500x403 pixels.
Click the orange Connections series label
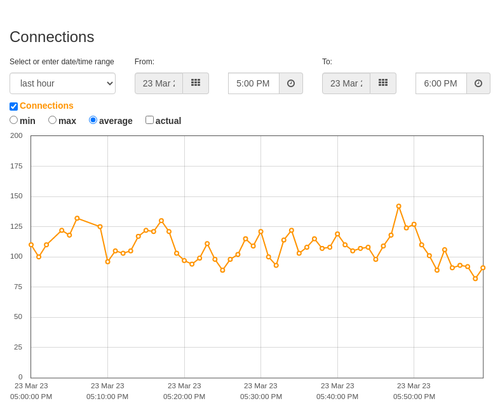coord(46,106)
